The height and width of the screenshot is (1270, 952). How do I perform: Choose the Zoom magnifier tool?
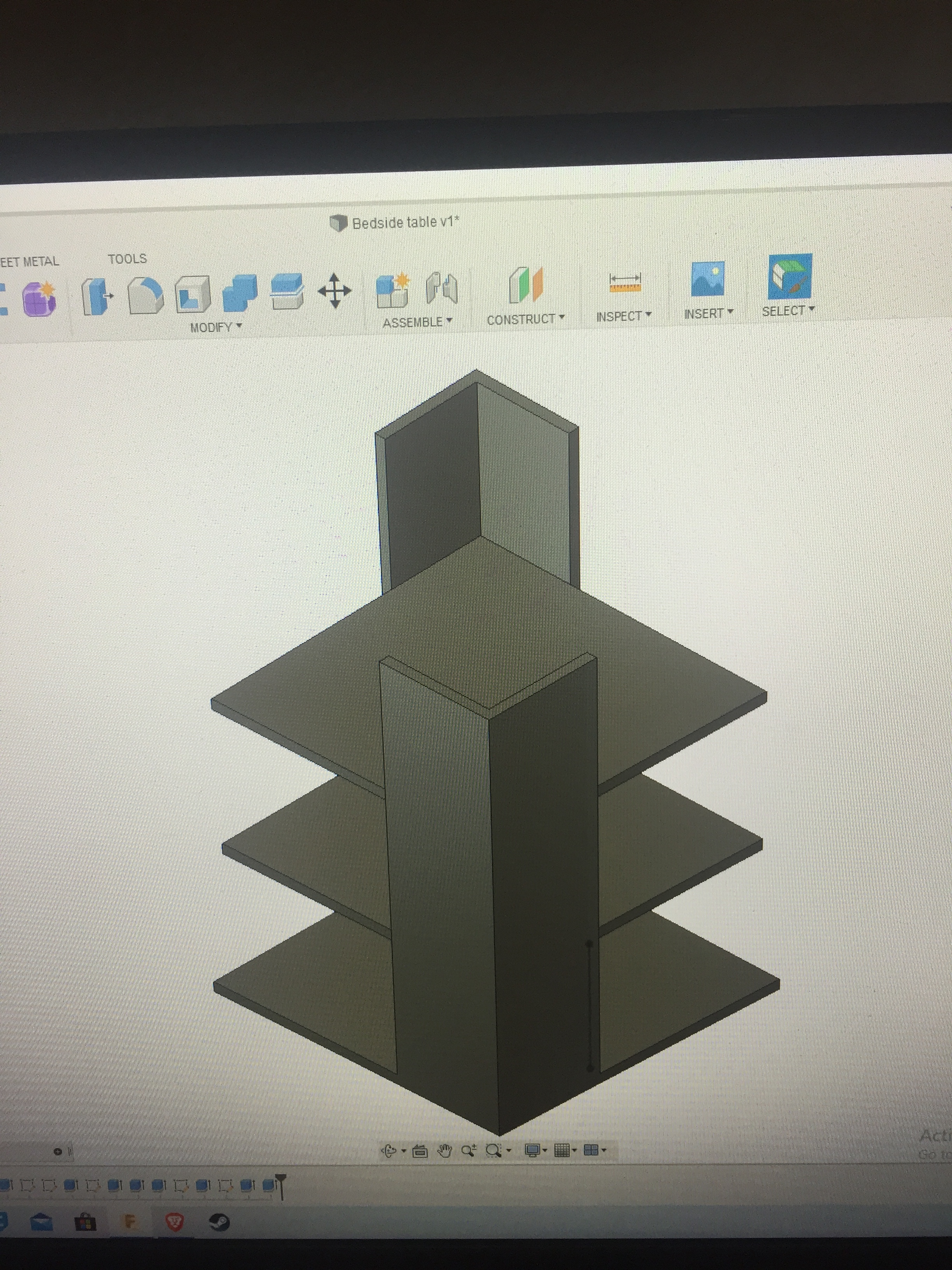click(x=469, y=1150)
